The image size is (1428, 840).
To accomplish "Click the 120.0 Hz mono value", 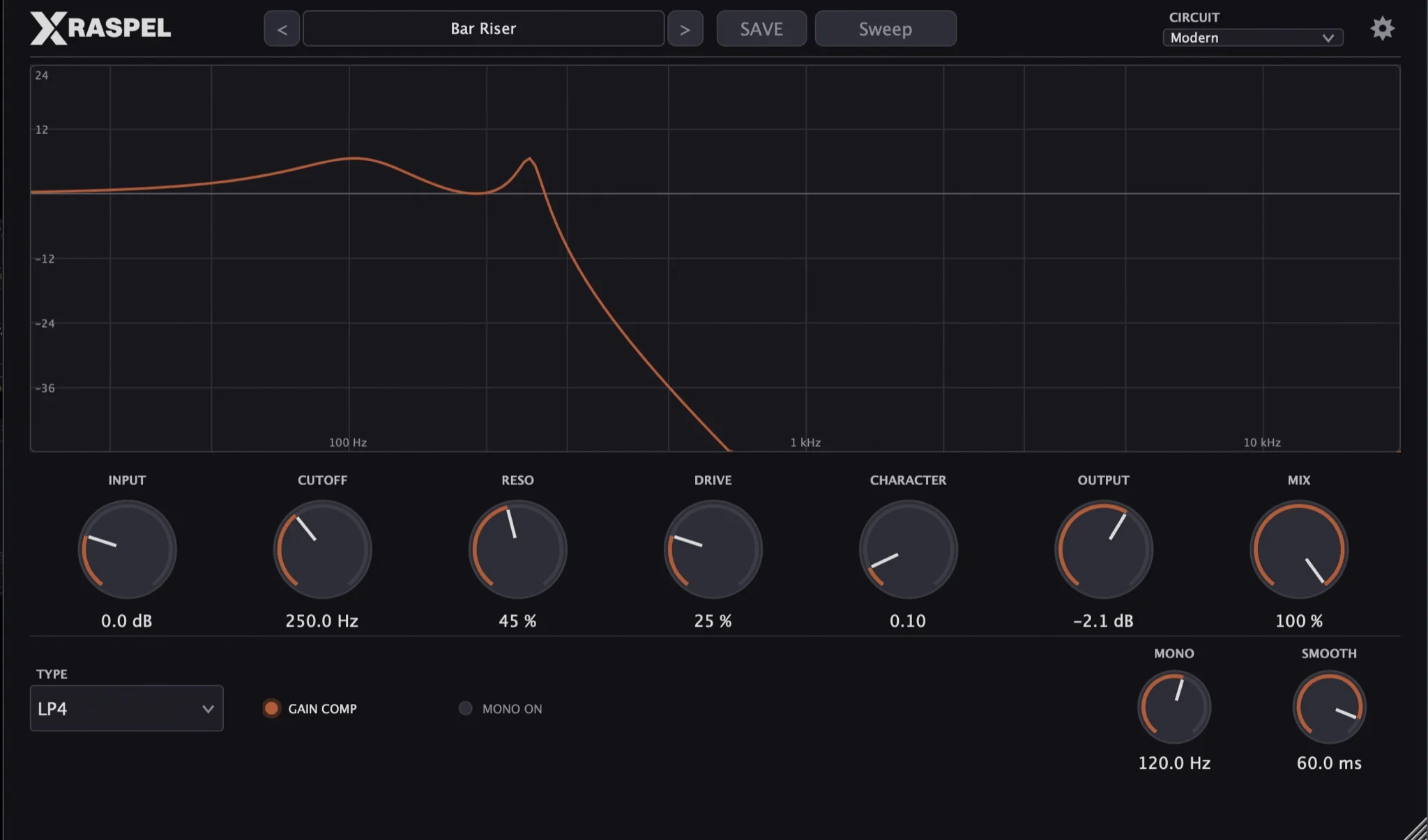I will [x=1174, y=763].
